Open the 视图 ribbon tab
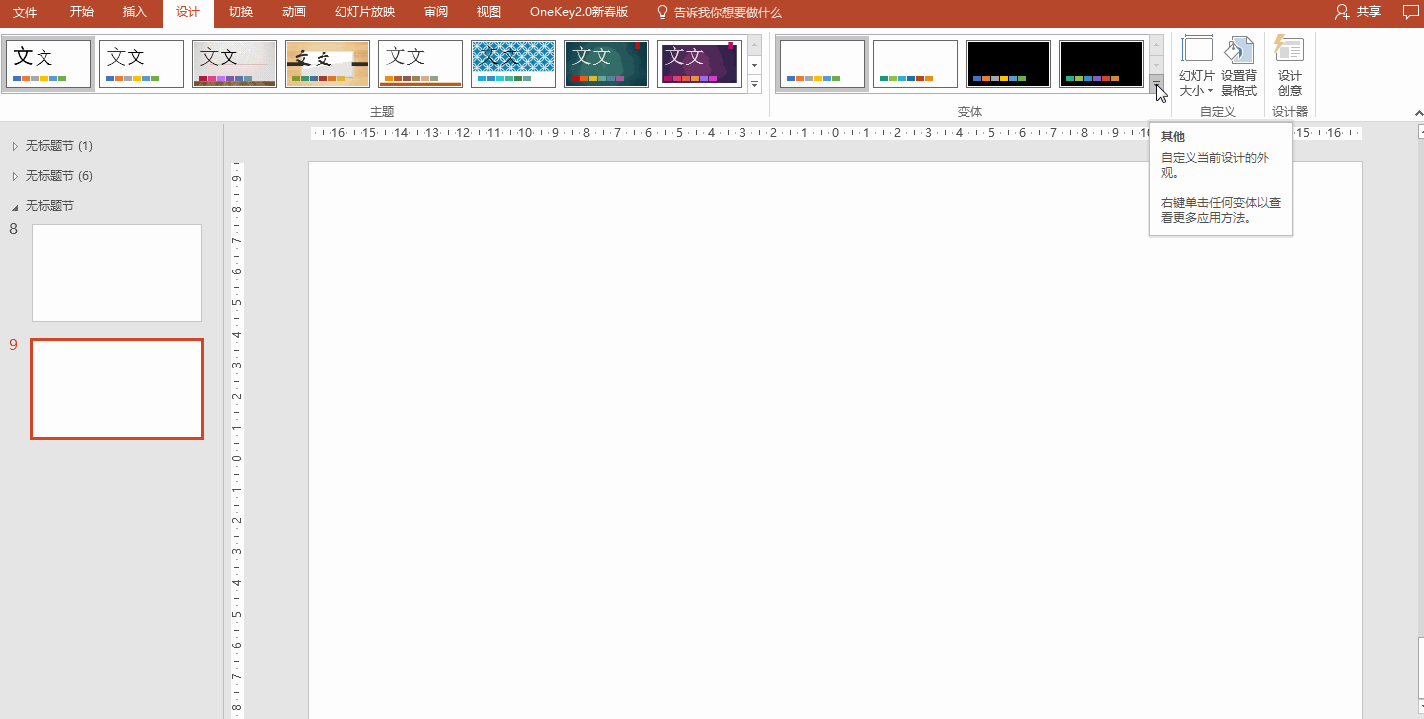Image resolution: width=1424 pixels, height=719 pixels. [488, 12]
